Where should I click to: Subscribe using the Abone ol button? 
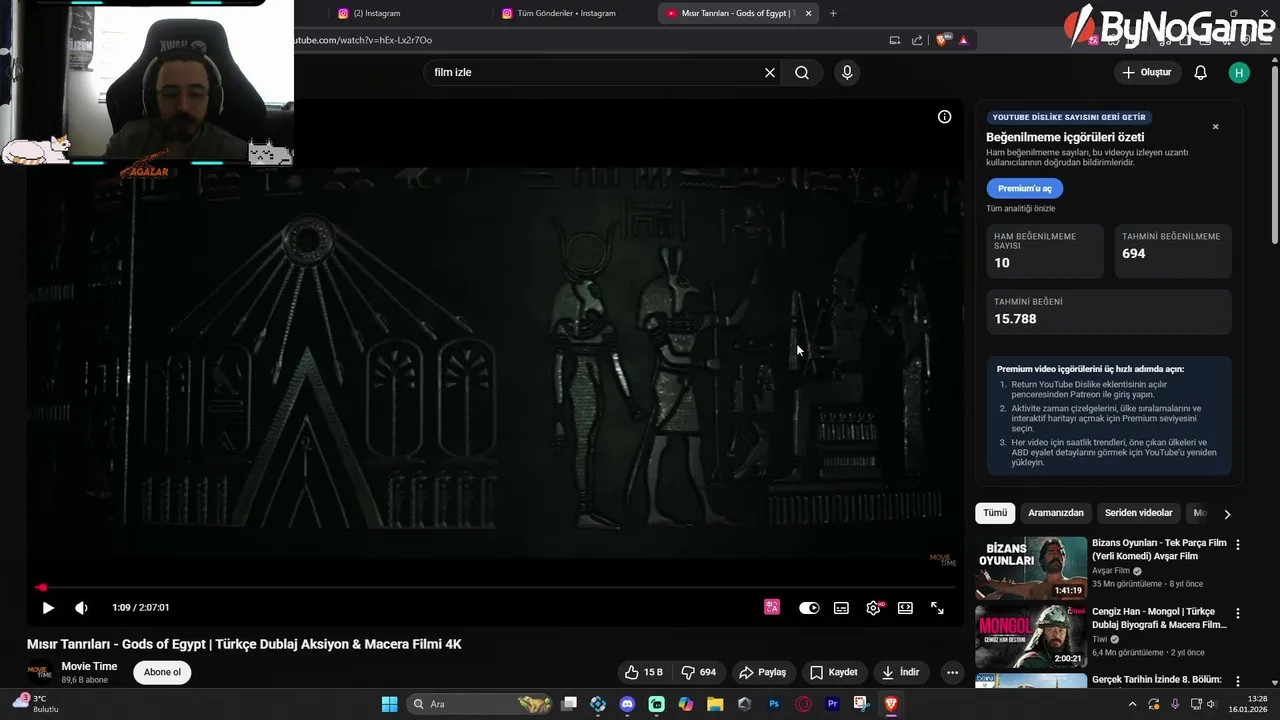162,672
